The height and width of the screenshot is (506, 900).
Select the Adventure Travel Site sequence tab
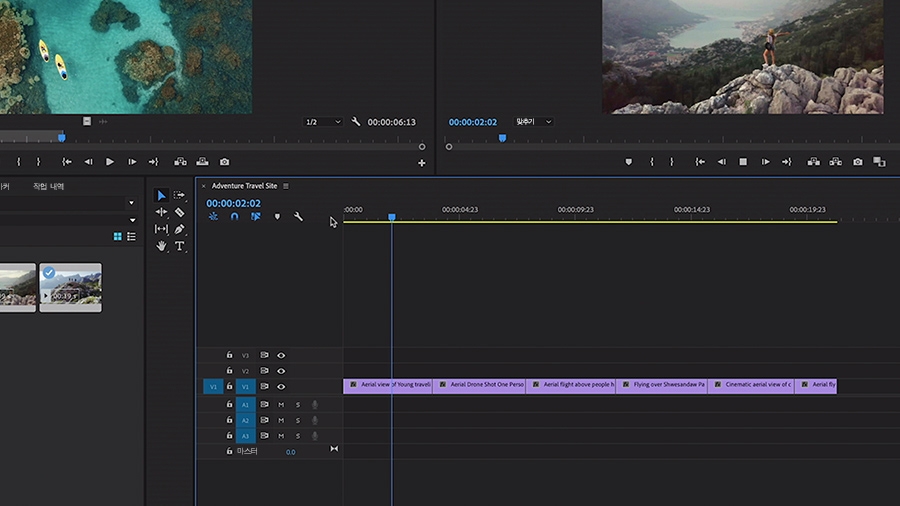click(x=244, y=186)
